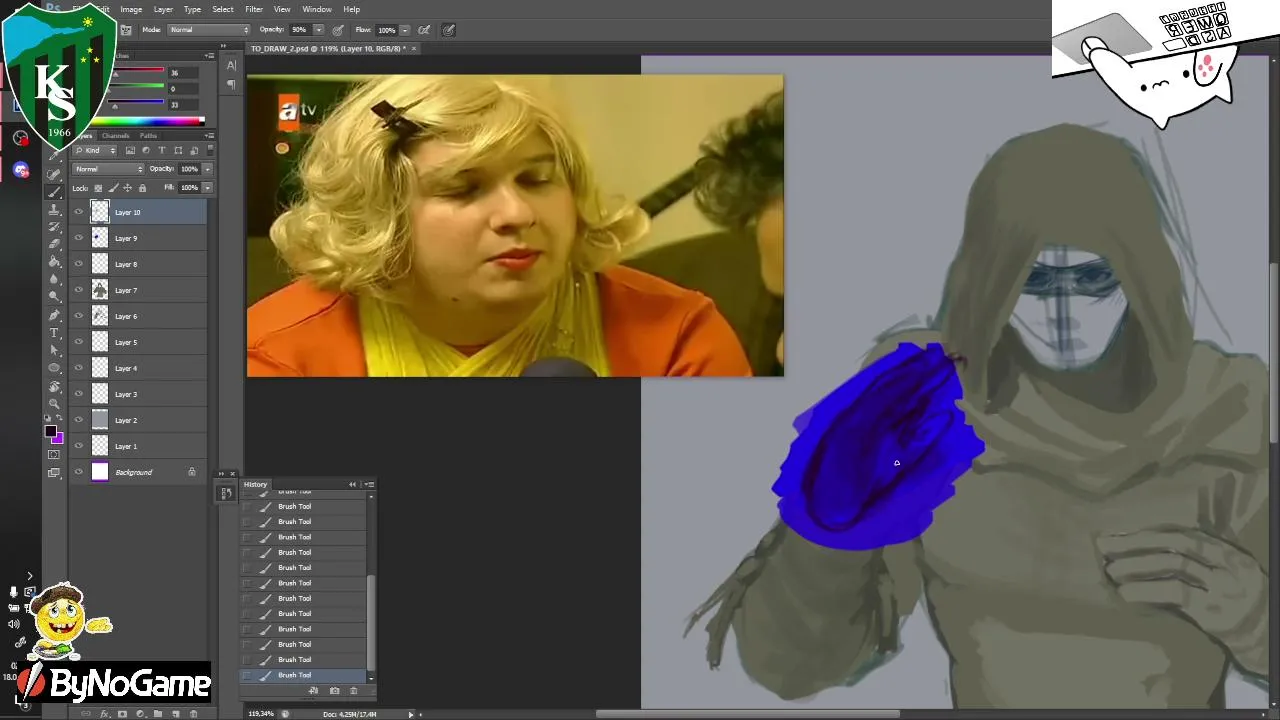Select the Blur tool

coord(54,279)
